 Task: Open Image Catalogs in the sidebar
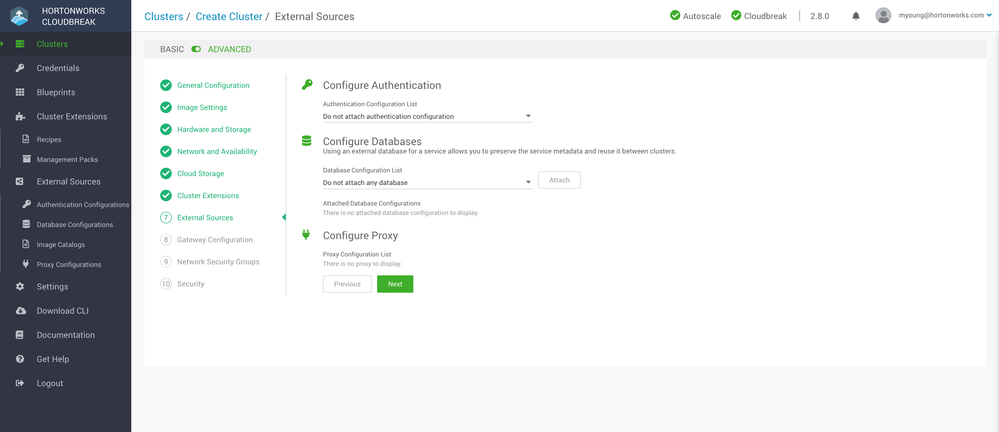click(60, 245)
